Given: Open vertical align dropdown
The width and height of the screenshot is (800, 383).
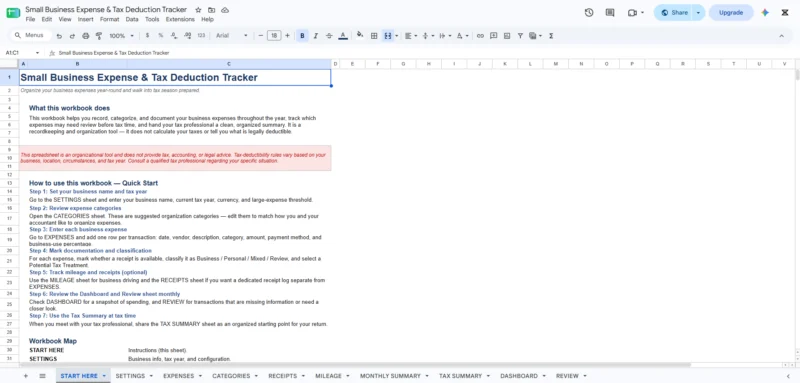Looking at the screenshot, I should tap(428, 36).
